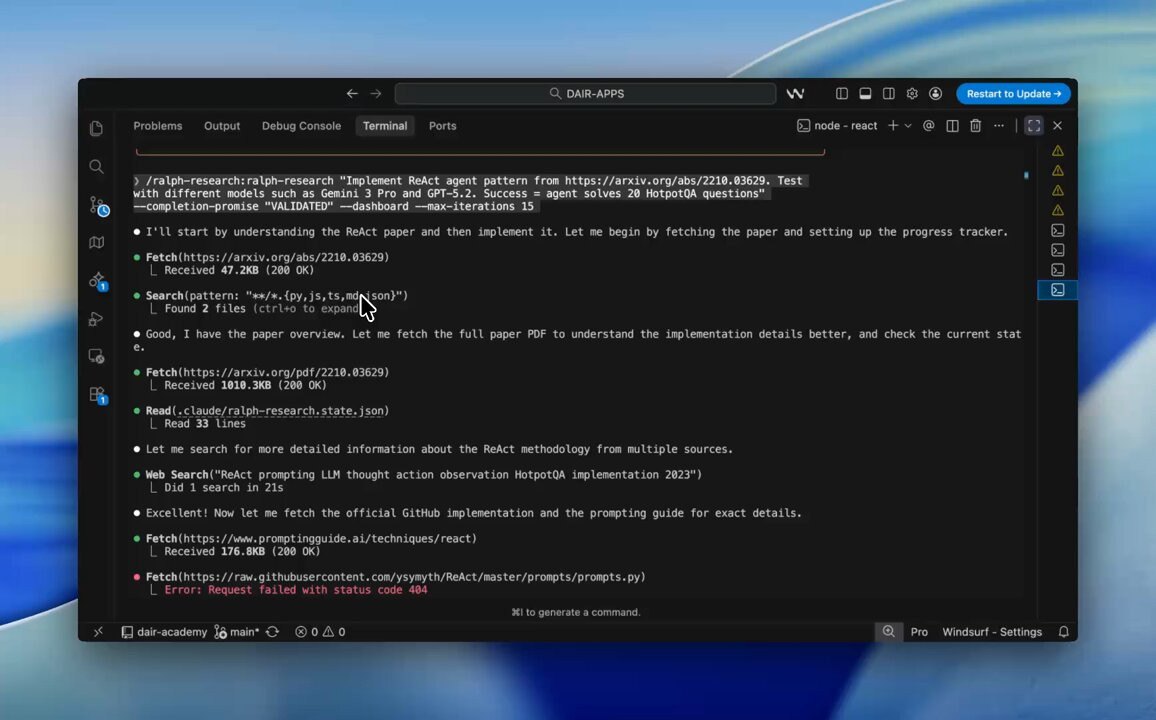Click the 'Did 1 search in 21s' line

point(223,488)
